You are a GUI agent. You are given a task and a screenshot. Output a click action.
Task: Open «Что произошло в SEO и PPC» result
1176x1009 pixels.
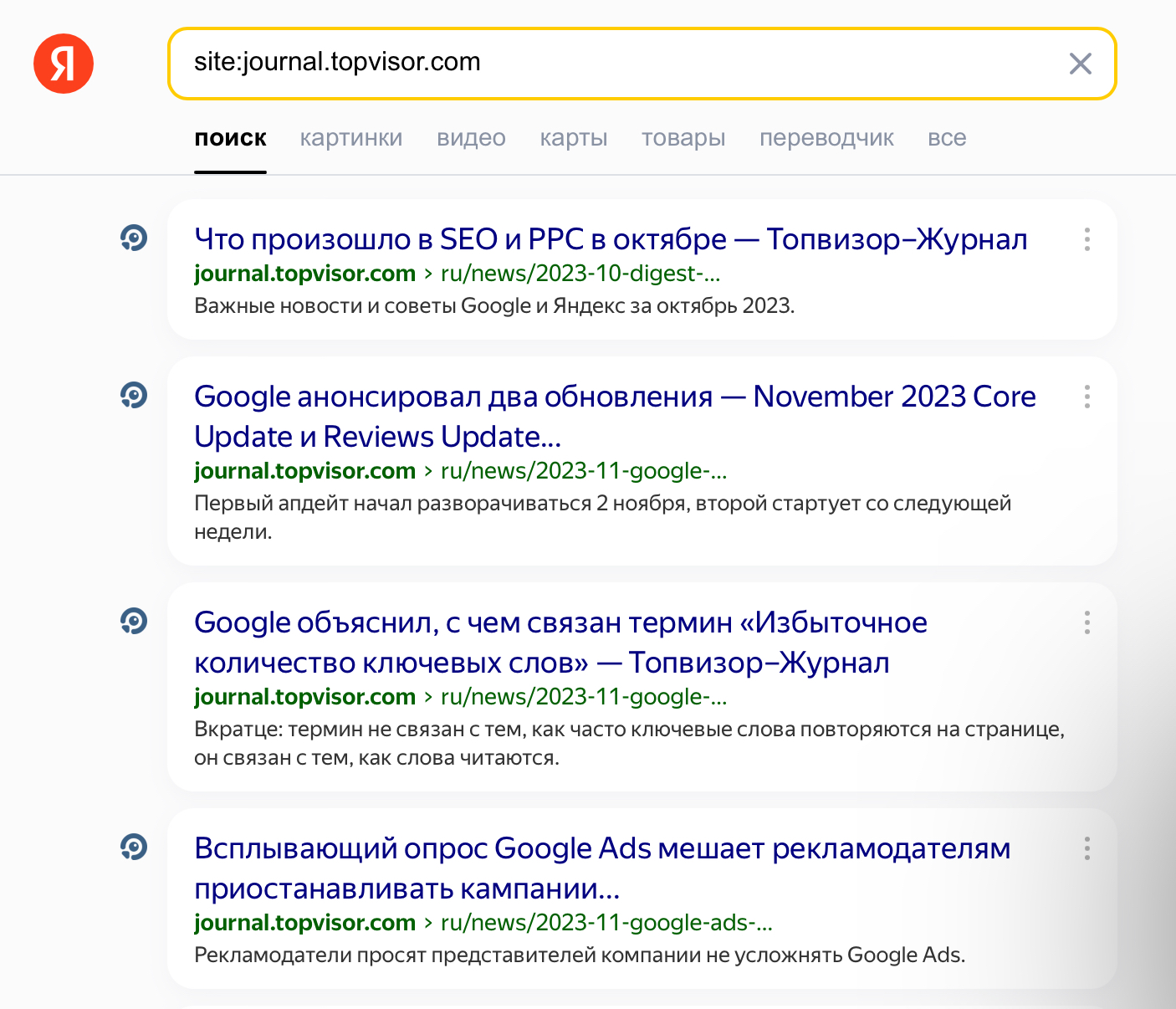611,239
